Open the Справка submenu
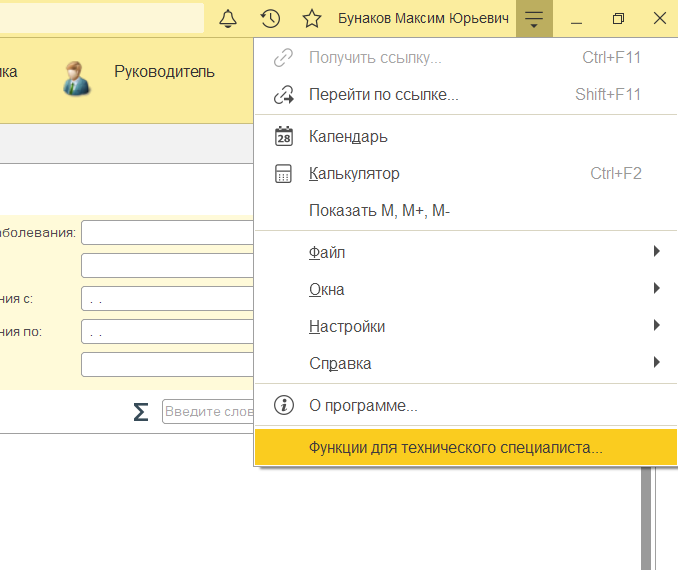678x570 pixels. [340, 363]
